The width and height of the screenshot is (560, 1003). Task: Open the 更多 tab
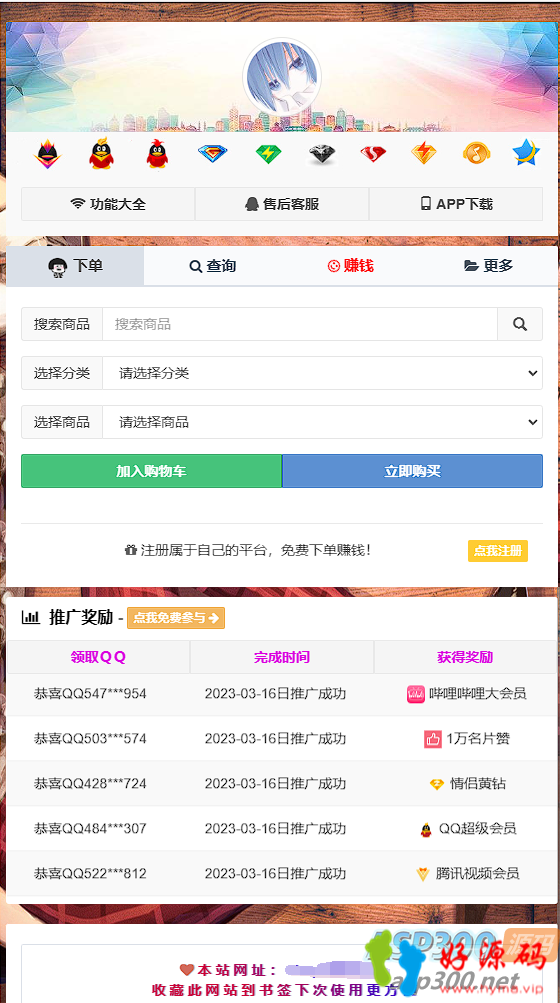488,266
